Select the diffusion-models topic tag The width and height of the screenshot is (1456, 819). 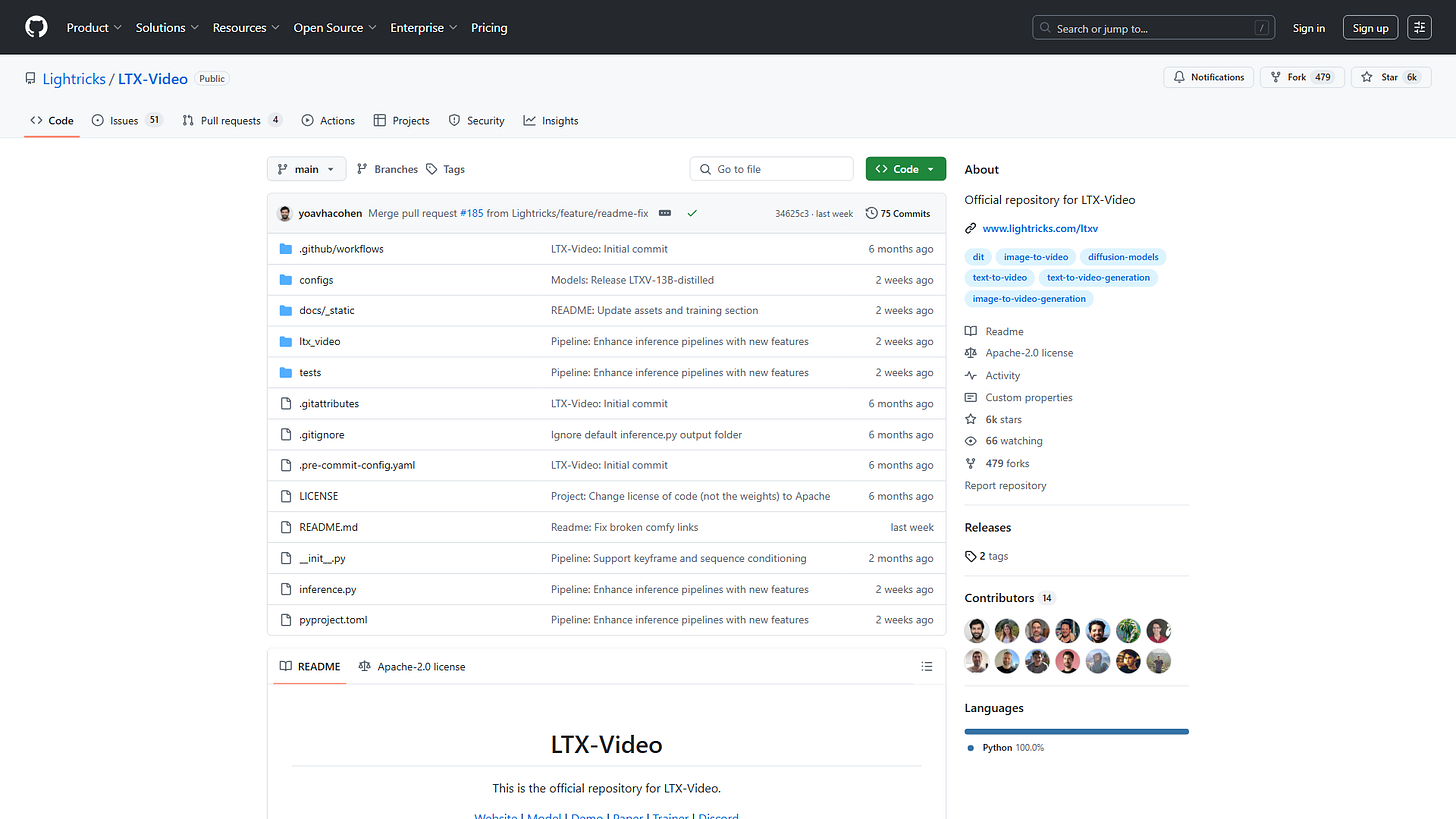click(x=1123, y=257)
